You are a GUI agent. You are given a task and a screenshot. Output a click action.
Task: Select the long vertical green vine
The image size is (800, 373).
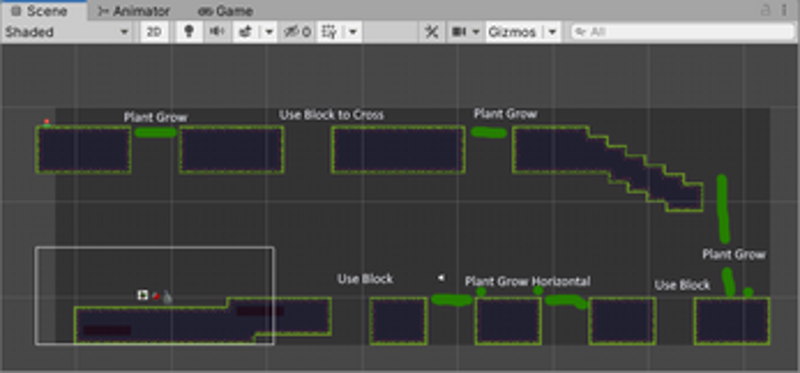(723, 209)
